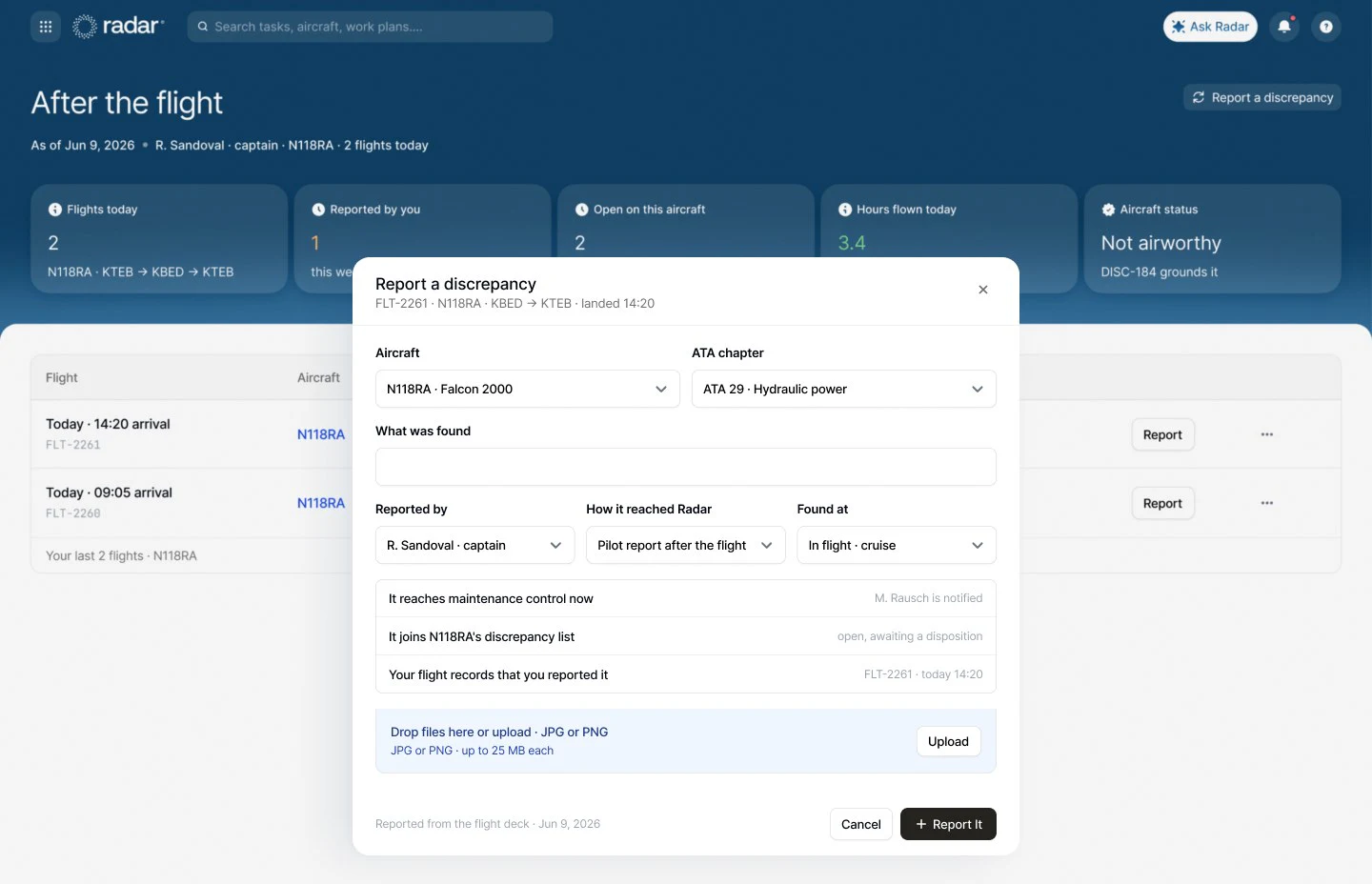The height and width of the screenshot is (884, 1372).
Task: Click the Radar logo
Action: pyautogui.click(x=118, y=27)
